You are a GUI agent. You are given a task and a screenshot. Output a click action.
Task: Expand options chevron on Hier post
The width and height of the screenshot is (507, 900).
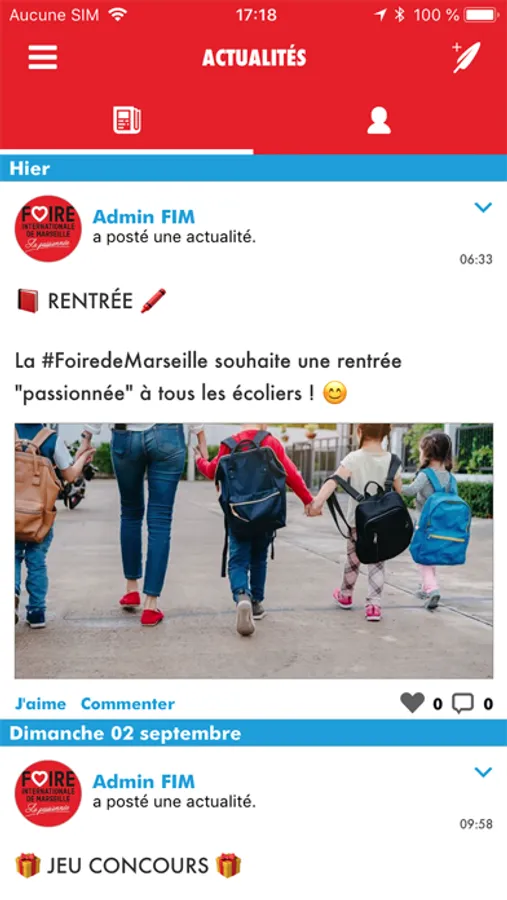(x=483, y=207)
